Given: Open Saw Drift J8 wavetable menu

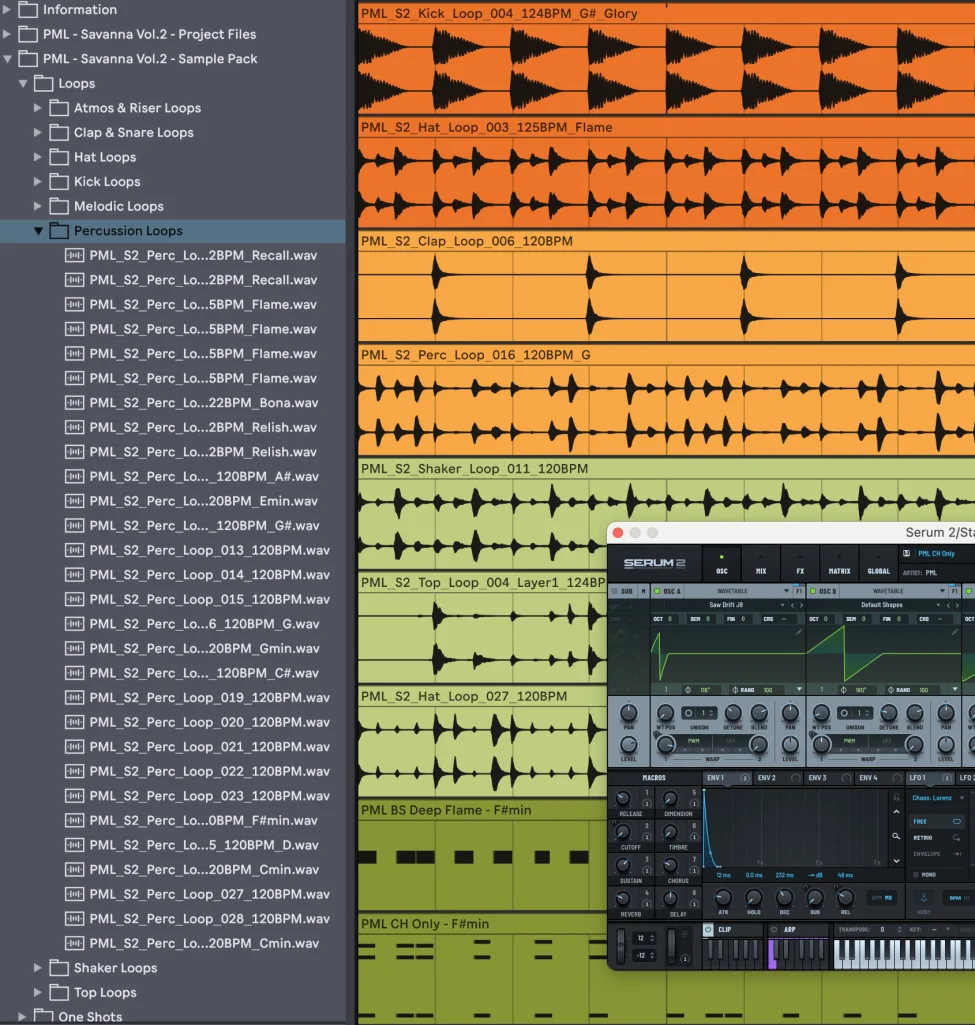Looking at the screenshot, I should [x=726, y=605].
